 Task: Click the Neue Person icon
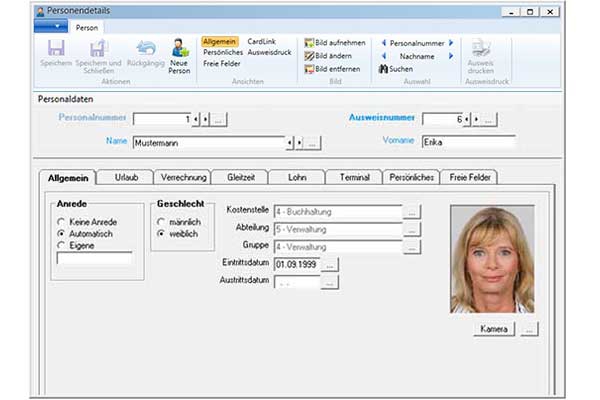[180, 49]
